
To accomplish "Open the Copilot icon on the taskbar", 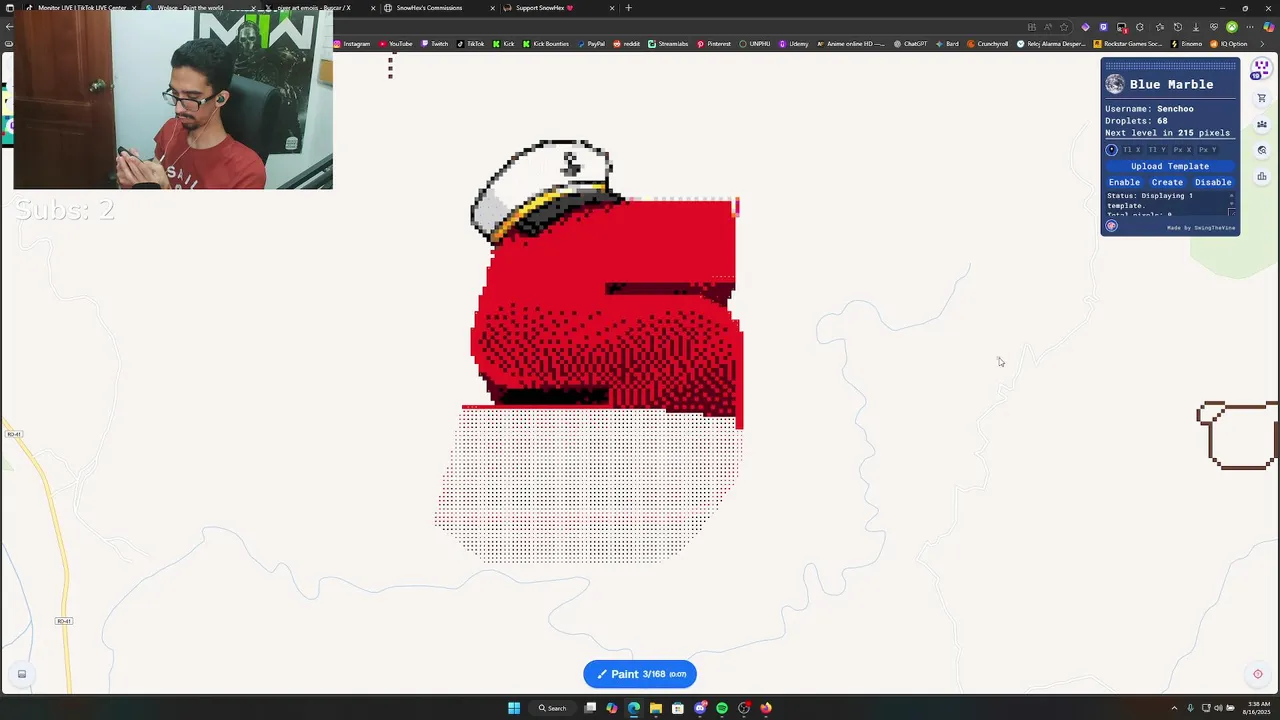I will tap(612, 708).
